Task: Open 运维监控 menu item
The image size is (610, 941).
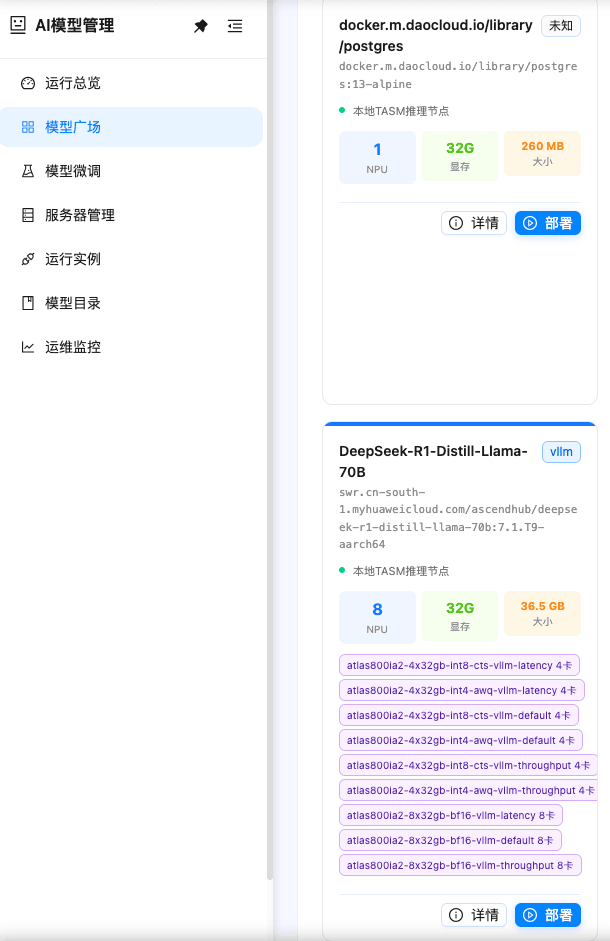Action: (131, 347)
